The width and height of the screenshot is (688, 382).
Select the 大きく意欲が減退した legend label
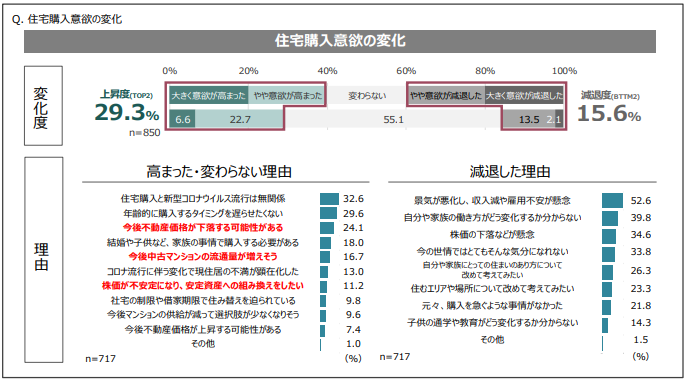[x=524, y=95]
